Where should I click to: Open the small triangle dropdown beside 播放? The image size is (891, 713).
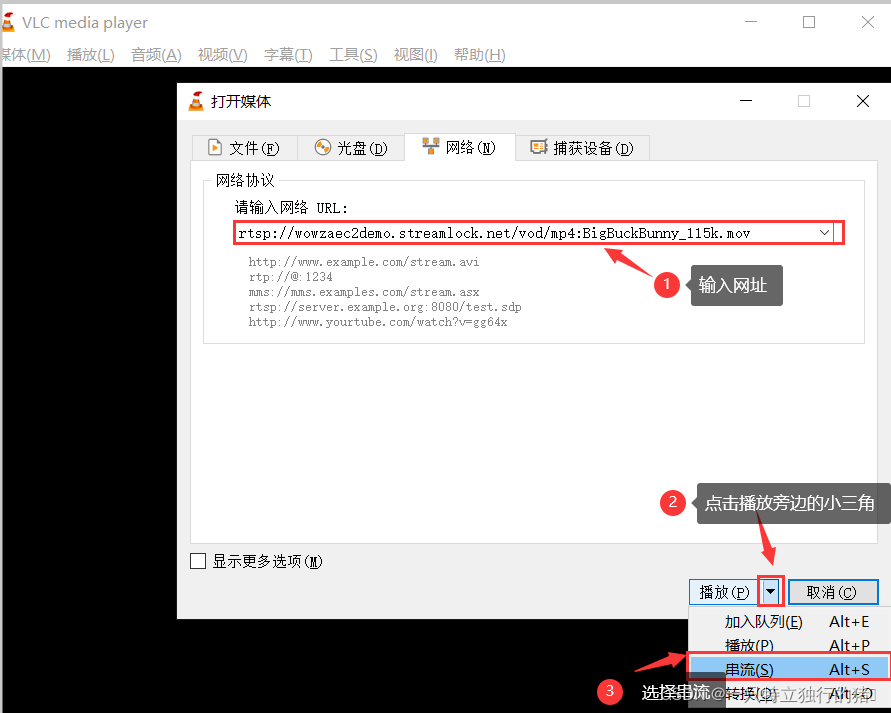coord(770,592)
